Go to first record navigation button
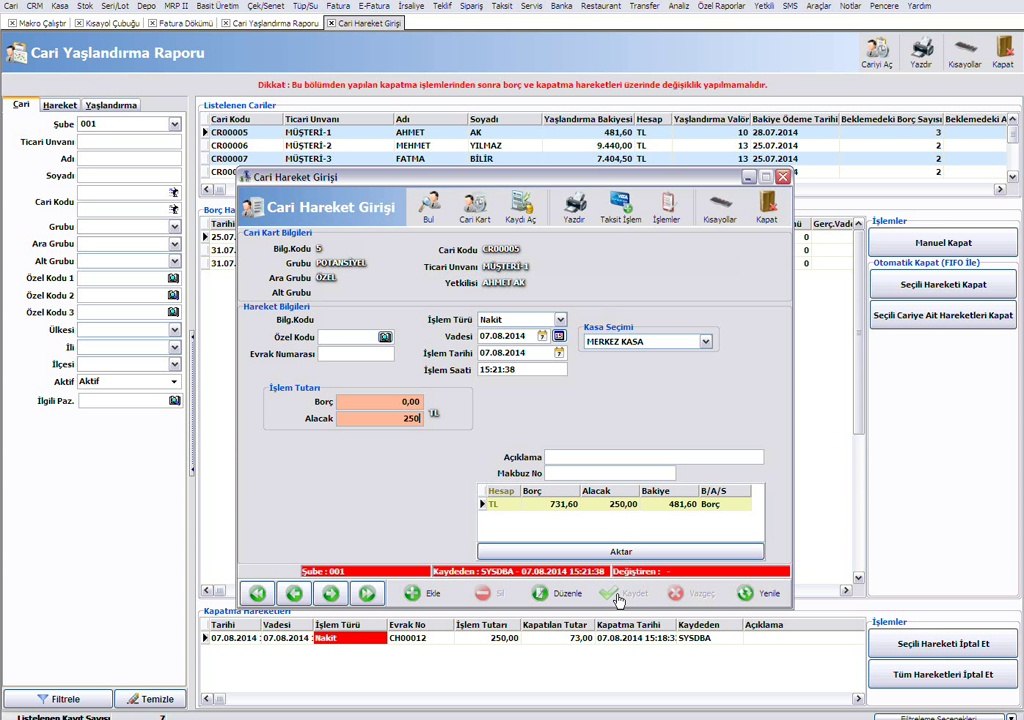 point(257,593)
